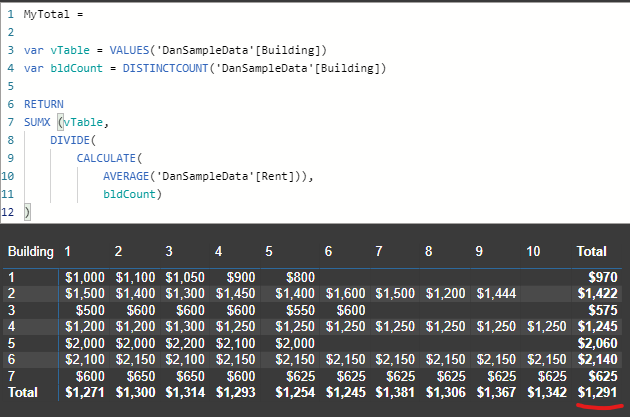The image size is (630, 417).
Task: Select the vTable variable on line 3
Action: coord(70,50)
